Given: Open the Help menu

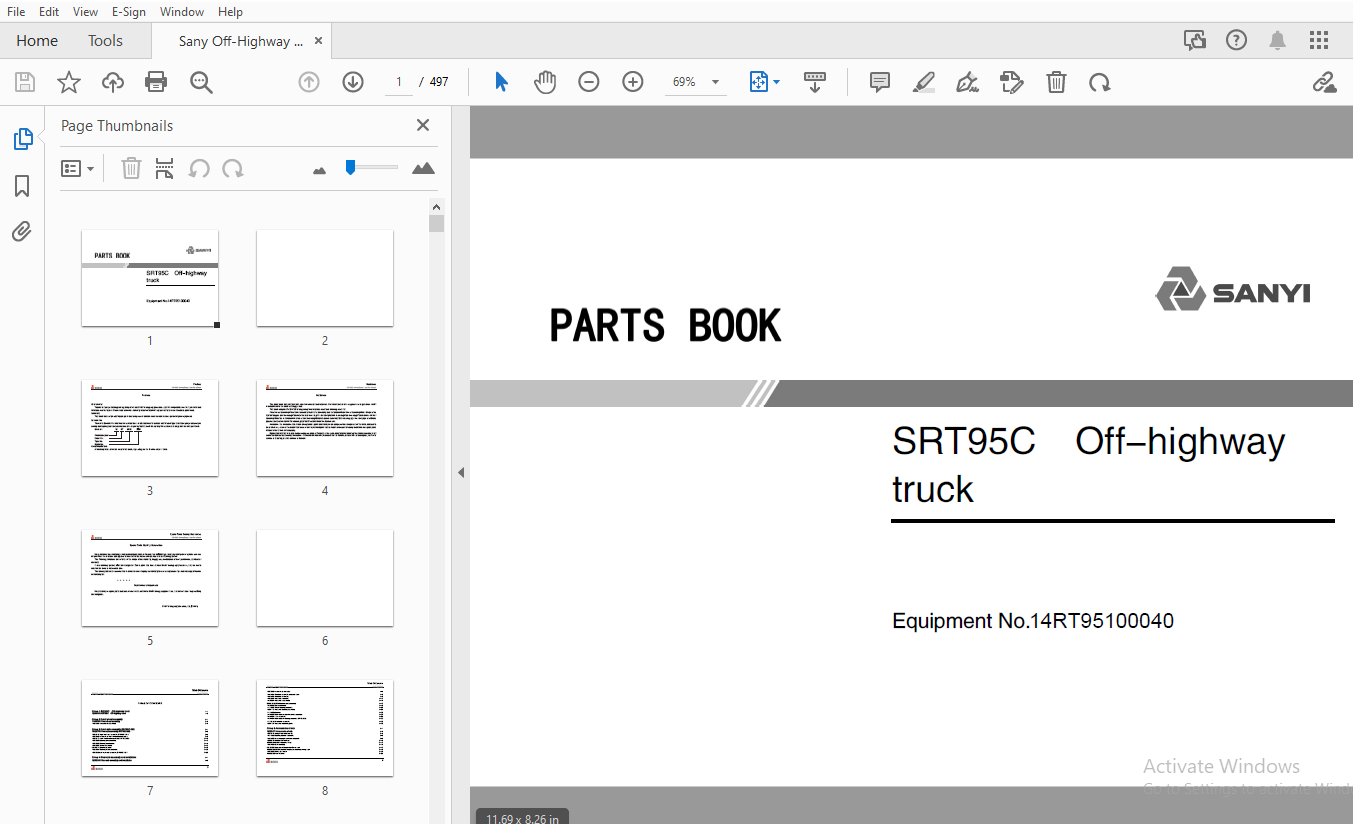Looking at the screenshot, I should coord(230,11).
